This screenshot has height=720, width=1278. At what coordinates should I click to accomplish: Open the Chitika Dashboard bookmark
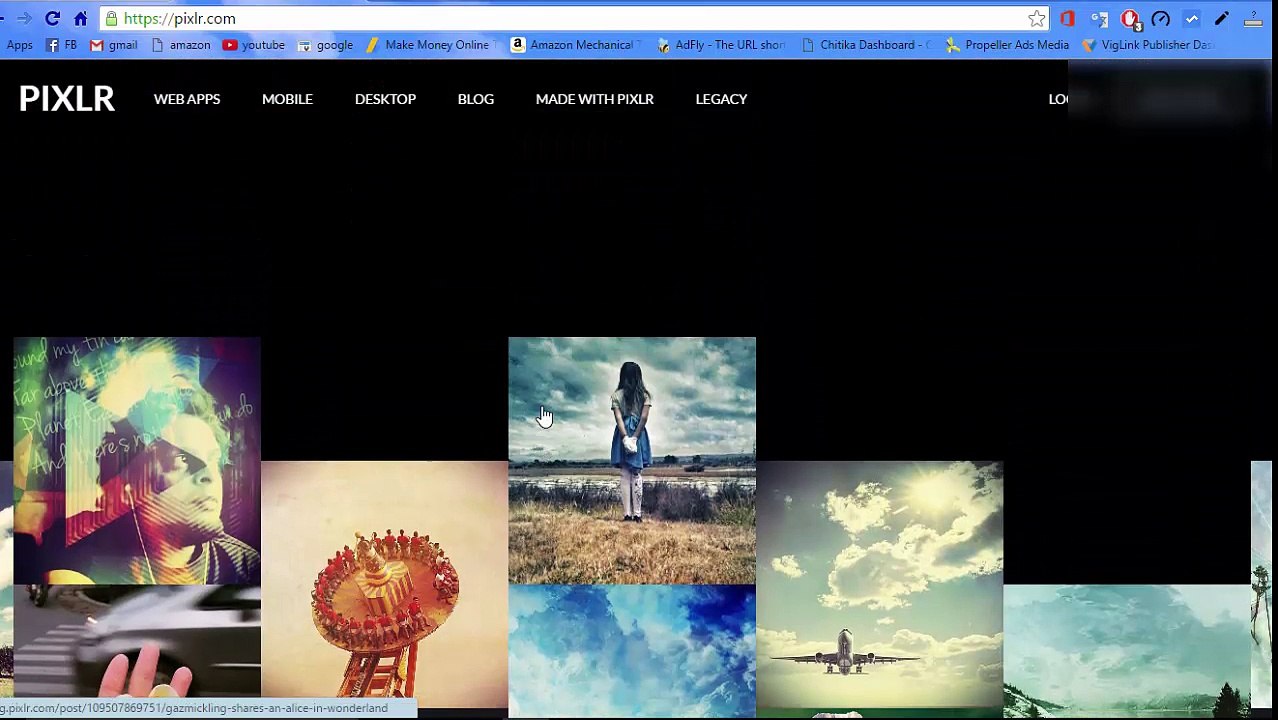(867, 44)
